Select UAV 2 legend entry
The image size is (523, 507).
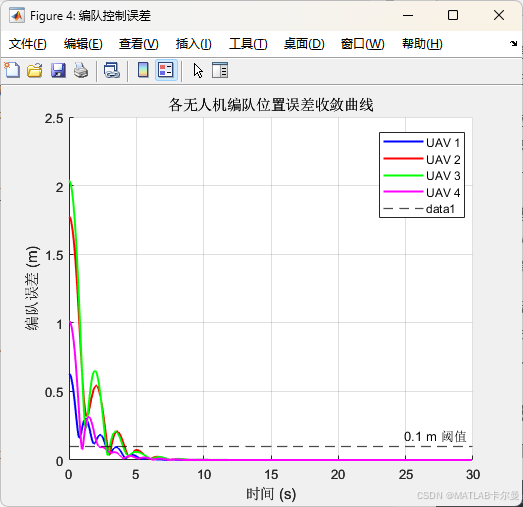click(x=422, y=159)
